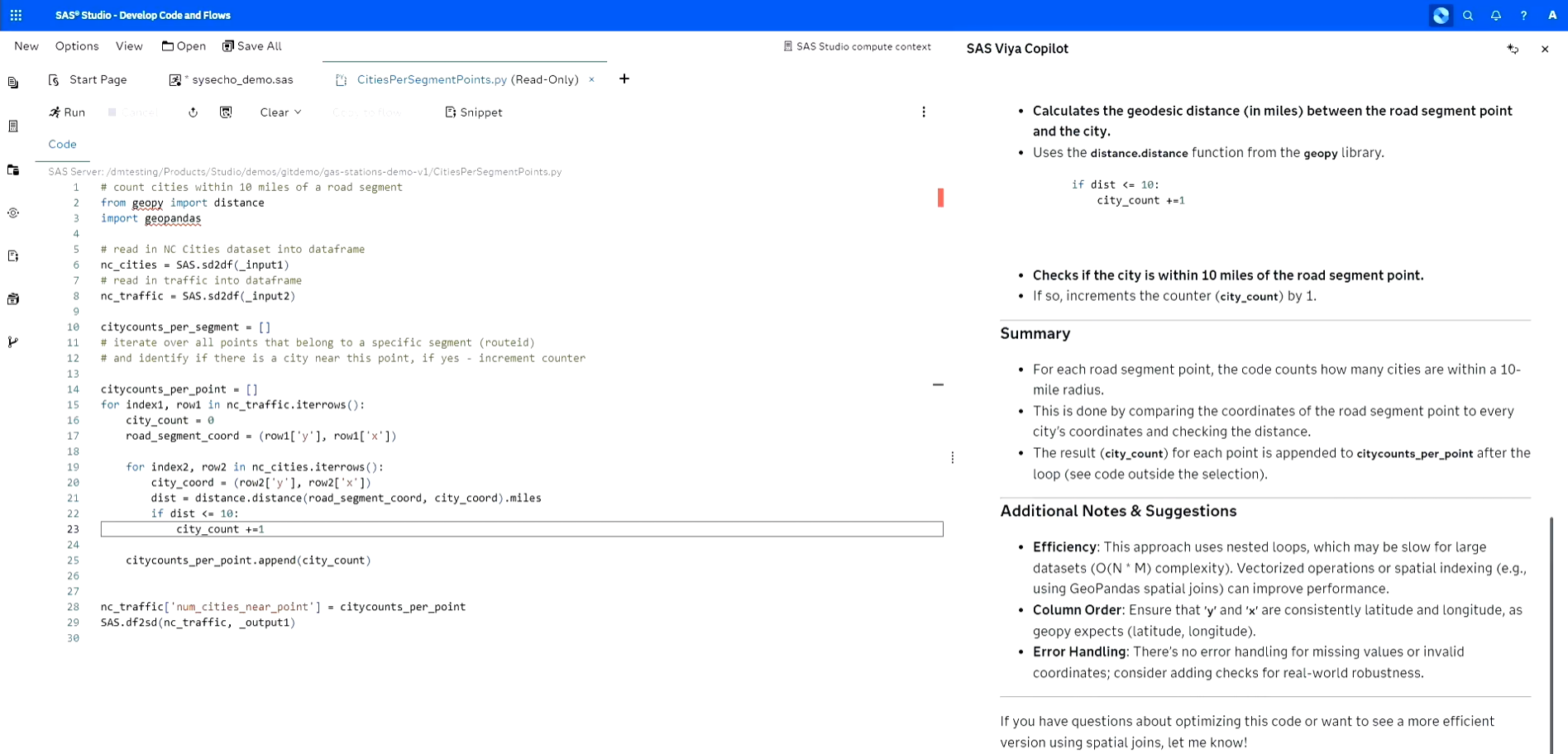The height and width of the screenshot is (754, 1568).
Task: Click the SAS Viya Copilot panel title
Action: click(1017, 49)
